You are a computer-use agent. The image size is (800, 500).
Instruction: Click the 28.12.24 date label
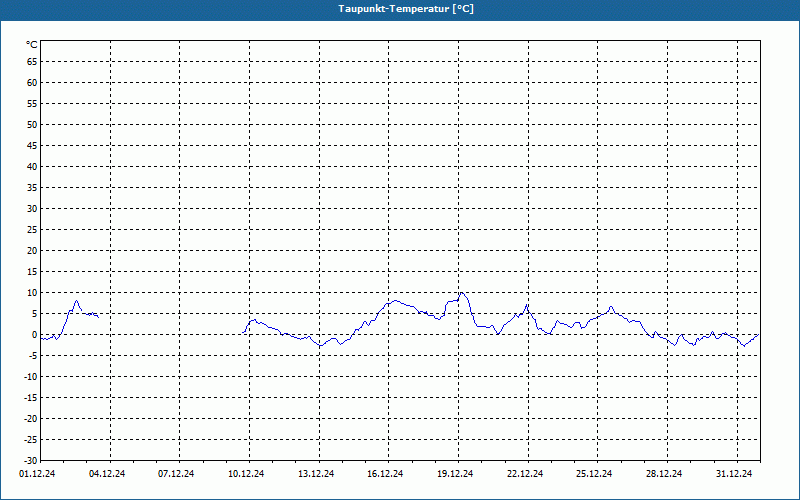tap(664, 474)
